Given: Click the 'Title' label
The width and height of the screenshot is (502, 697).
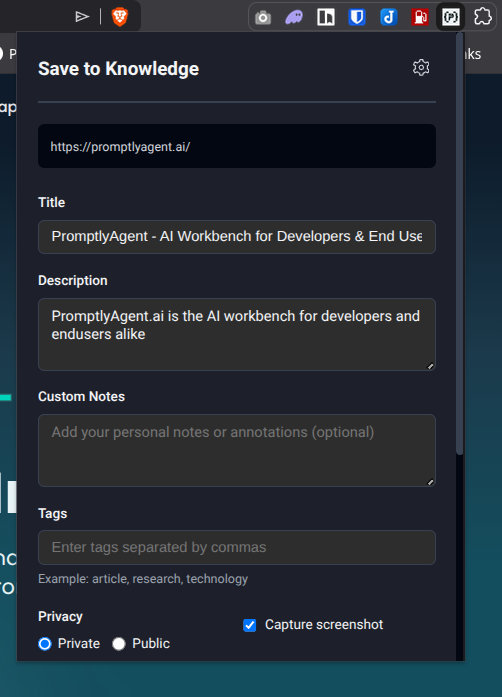Looking at the screenshot, I should coord(52,202).
